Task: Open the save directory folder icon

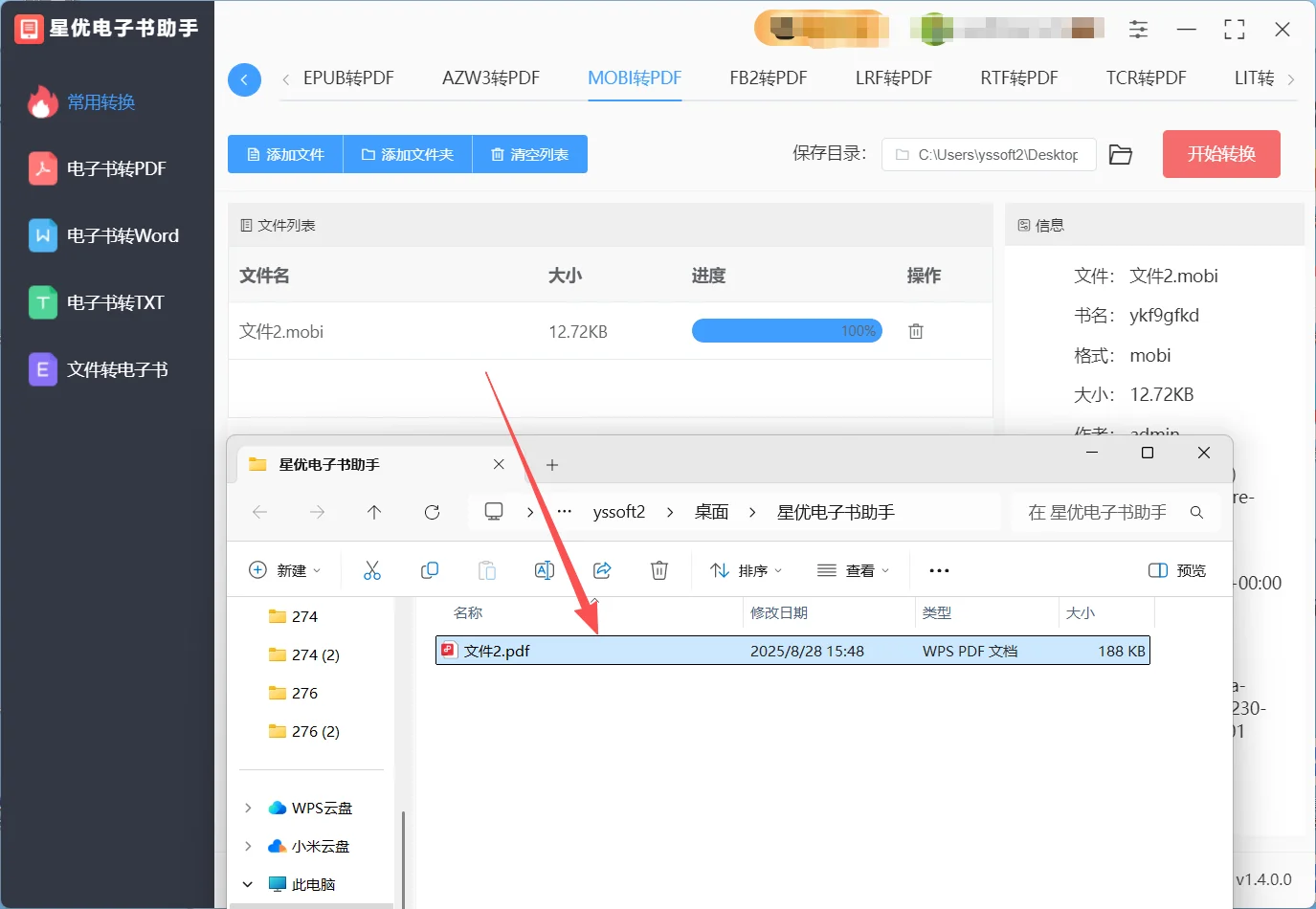Action: (x=1121, y=155)
